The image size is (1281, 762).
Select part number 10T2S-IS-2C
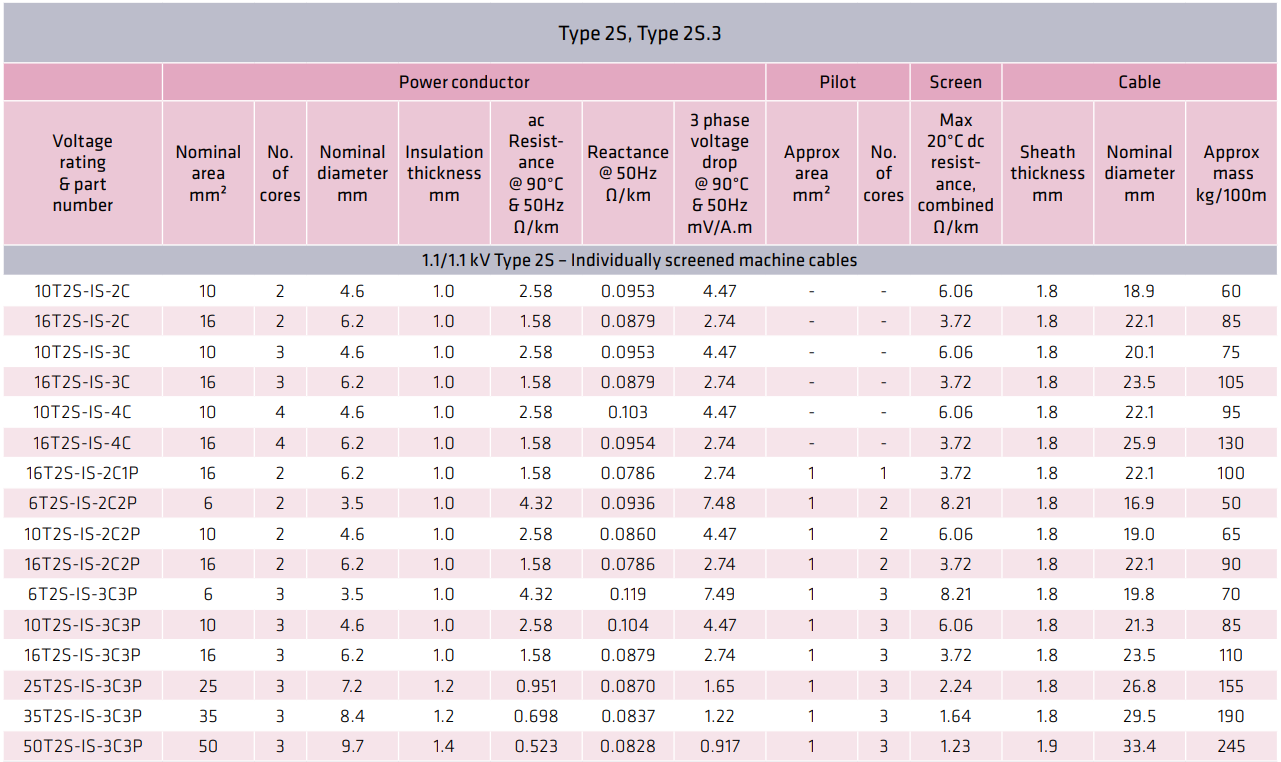[83, 291]
